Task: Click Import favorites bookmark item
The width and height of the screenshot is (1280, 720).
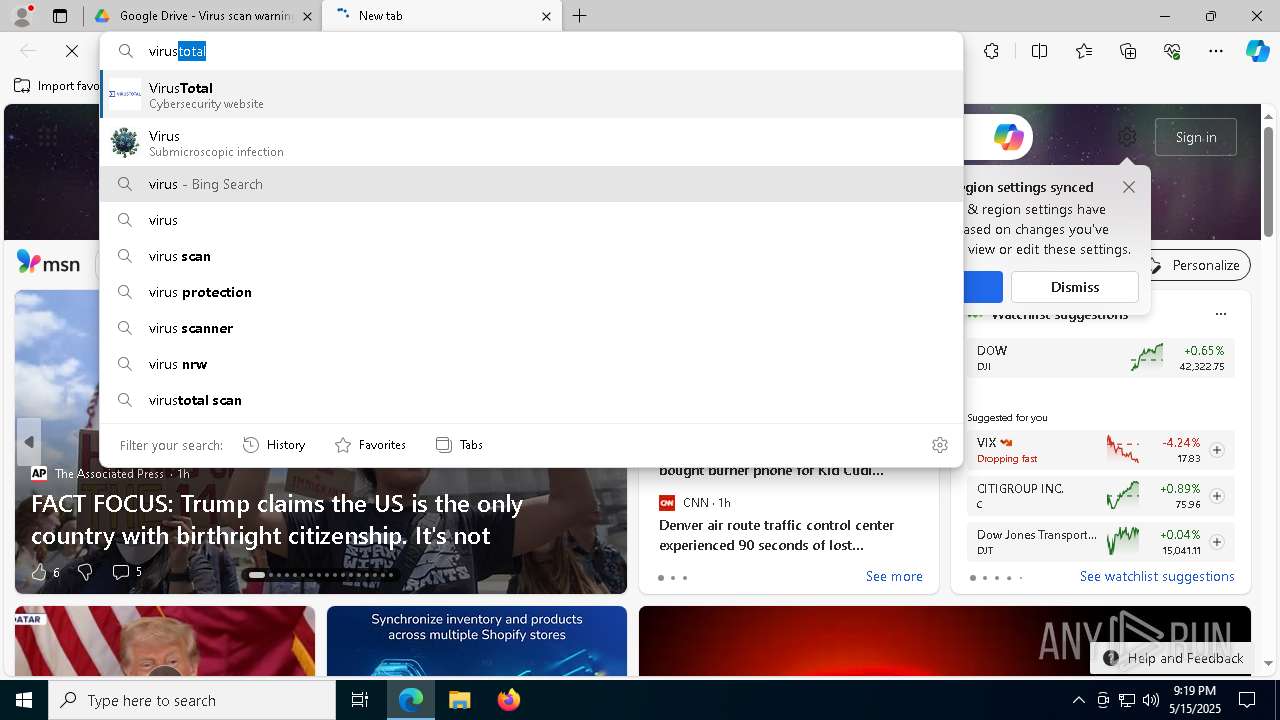Action: [x=57, y=86]
